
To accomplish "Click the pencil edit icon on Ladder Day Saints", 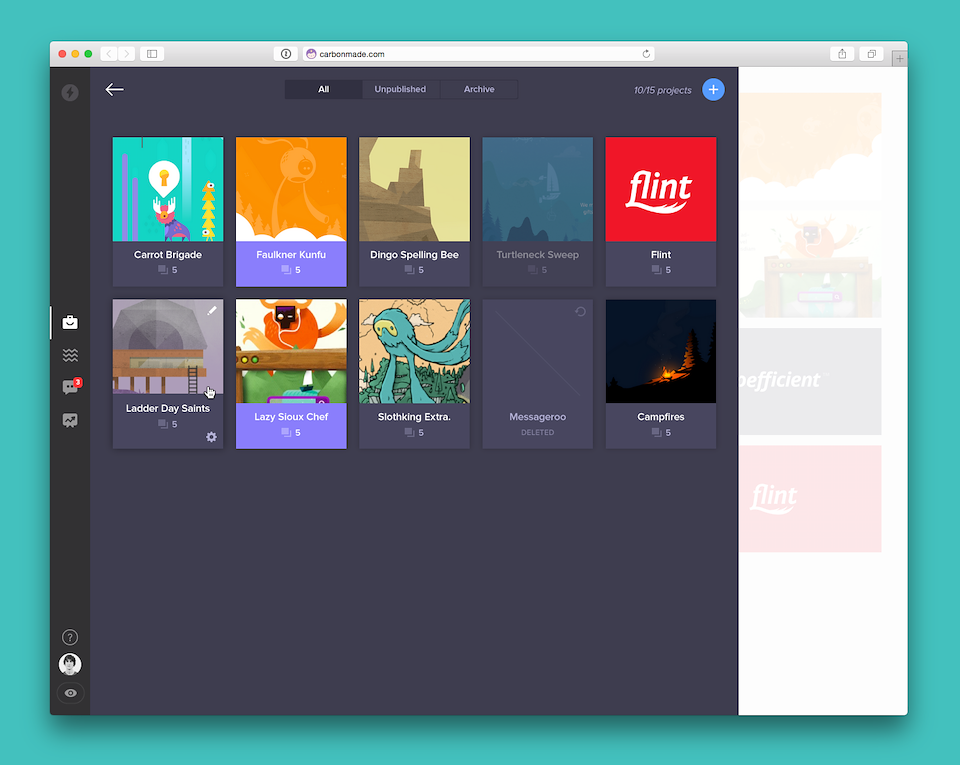I will [211, 312].
